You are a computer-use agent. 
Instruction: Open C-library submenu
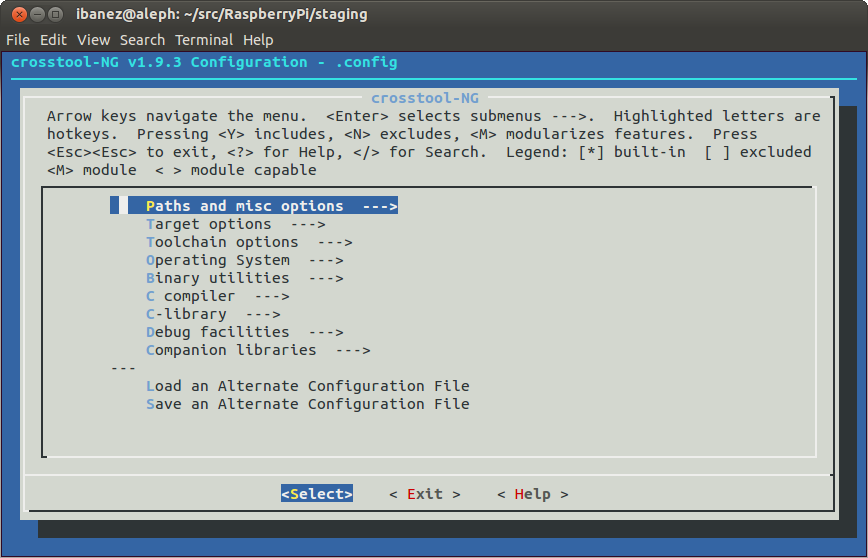click(x=213, y=314)
